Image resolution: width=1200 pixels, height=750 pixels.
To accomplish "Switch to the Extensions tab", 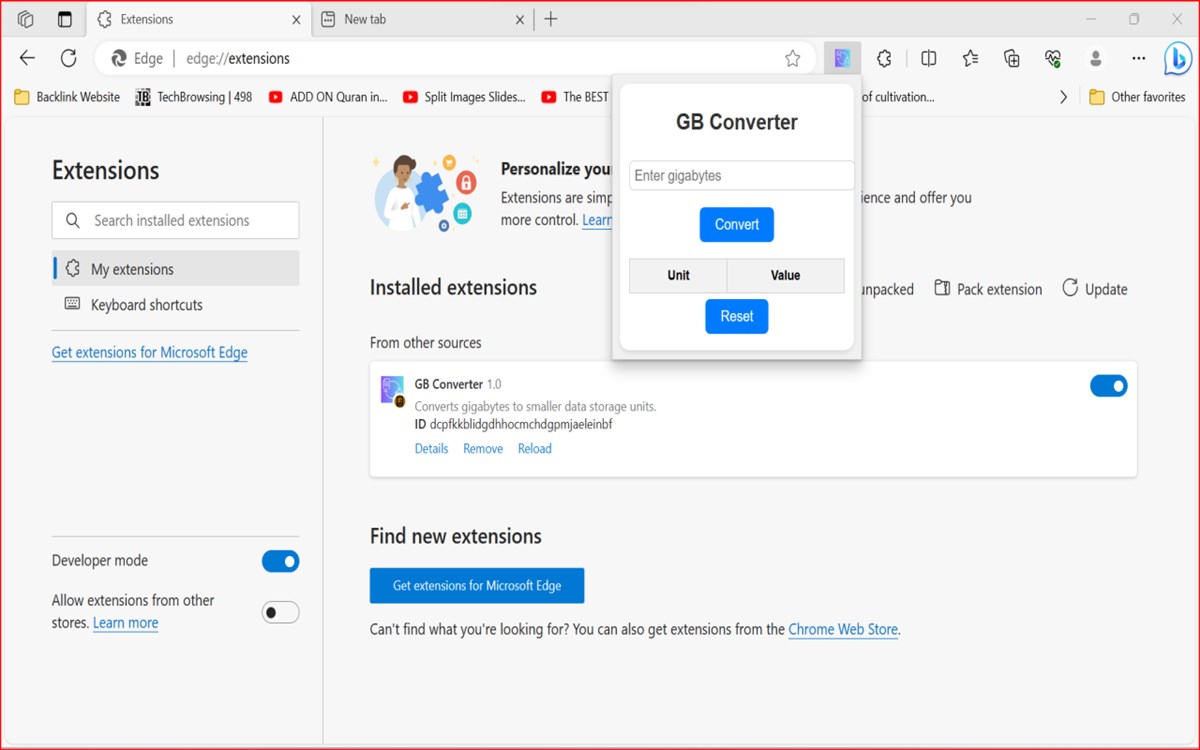I will click(199, 19).
